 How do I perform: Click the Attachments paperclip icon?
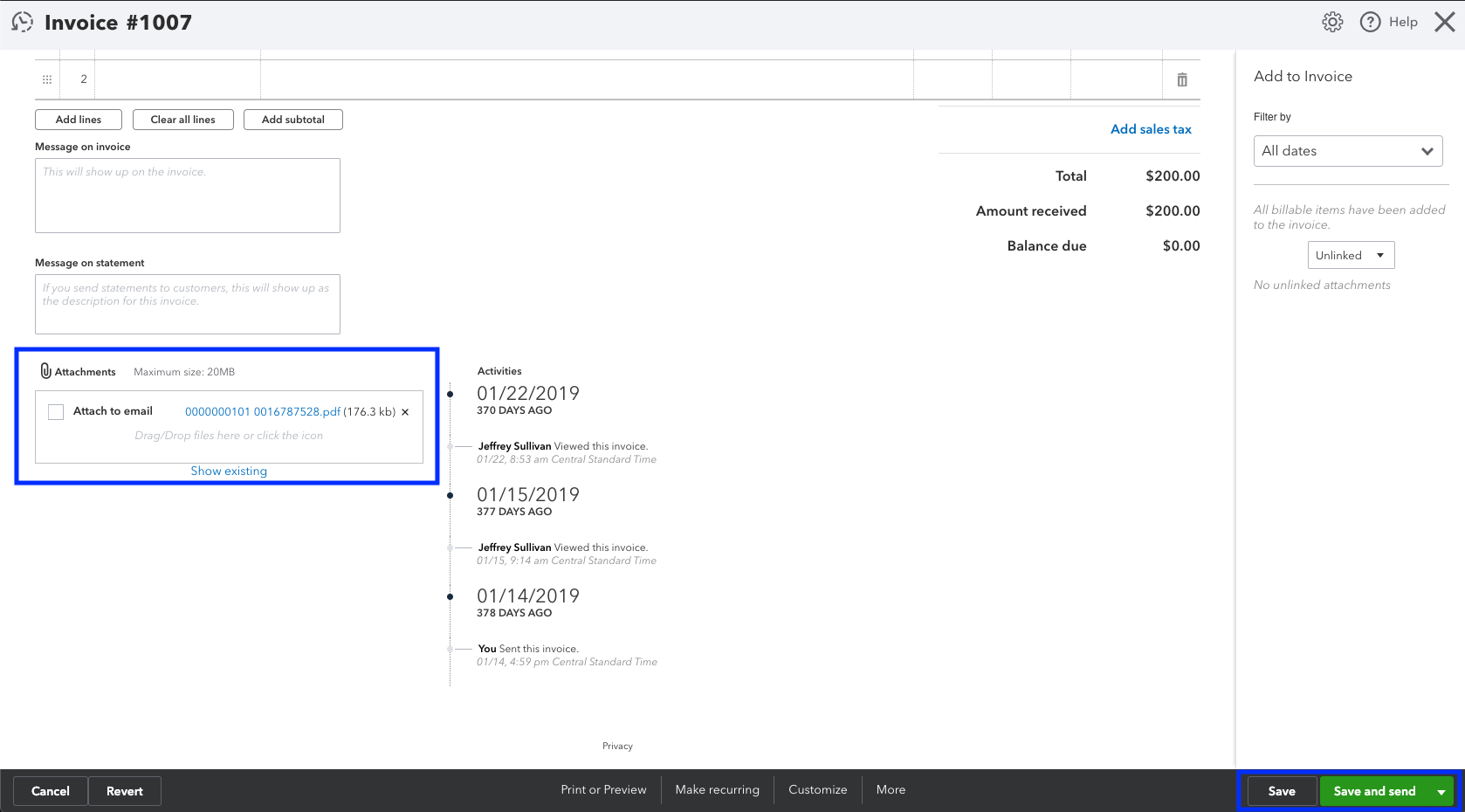(45, 371)
